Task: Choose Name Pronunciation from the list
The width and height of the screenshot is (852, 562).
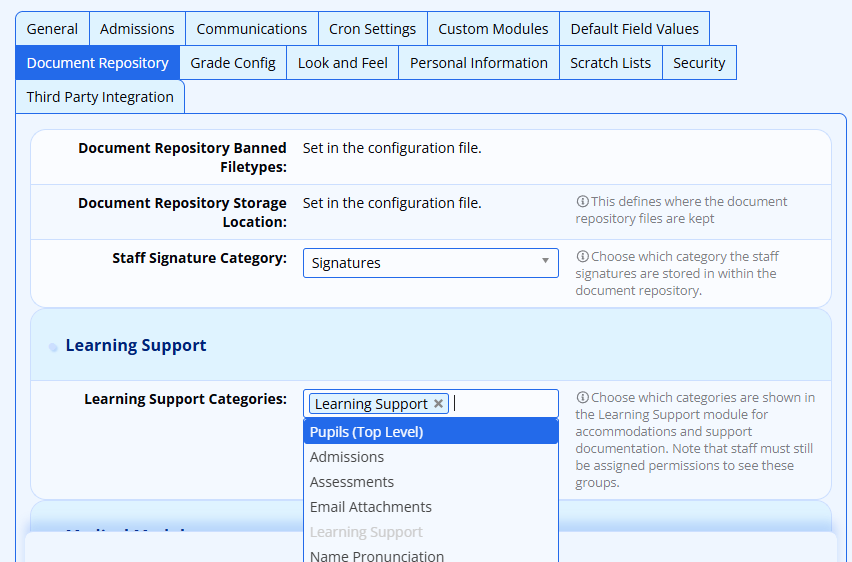Action: 377,555
